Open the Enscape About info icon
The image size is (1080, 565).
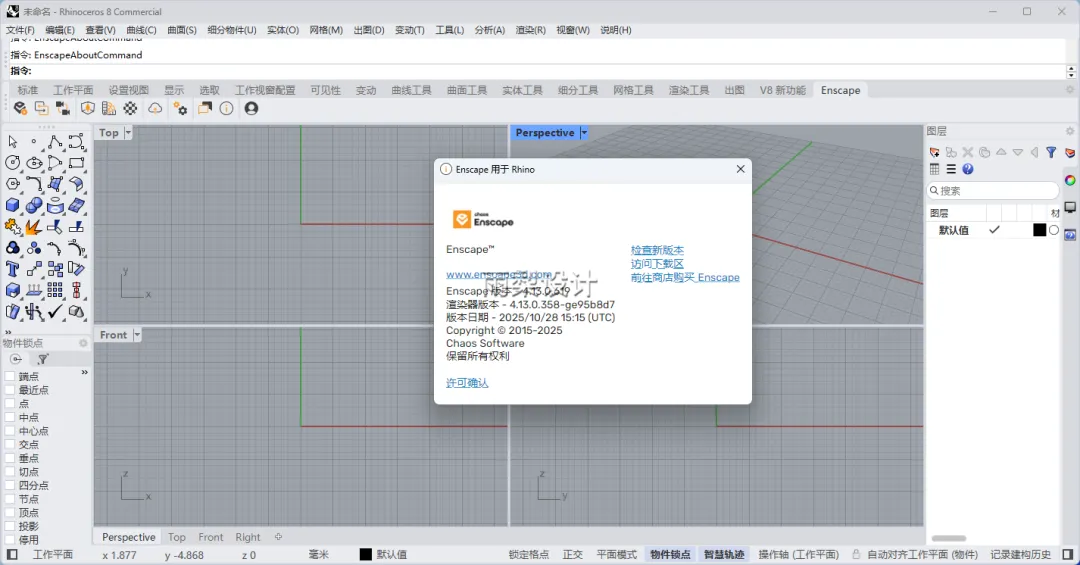coord(227,108)
